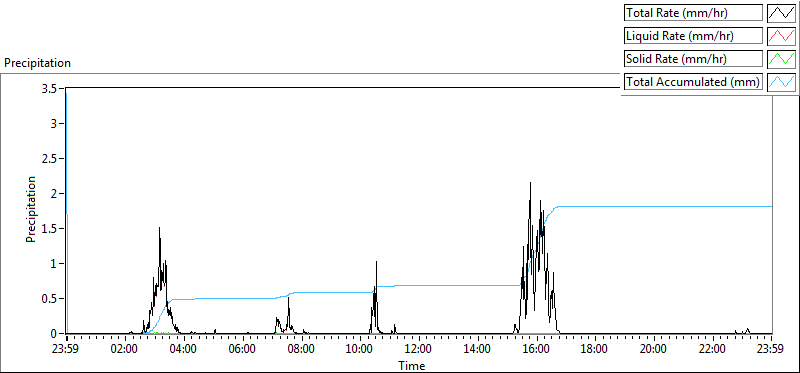Viewport: 800px width, 373px height.
Task: Click the 10:00 time axis label
Action: (x=360, y=350)
